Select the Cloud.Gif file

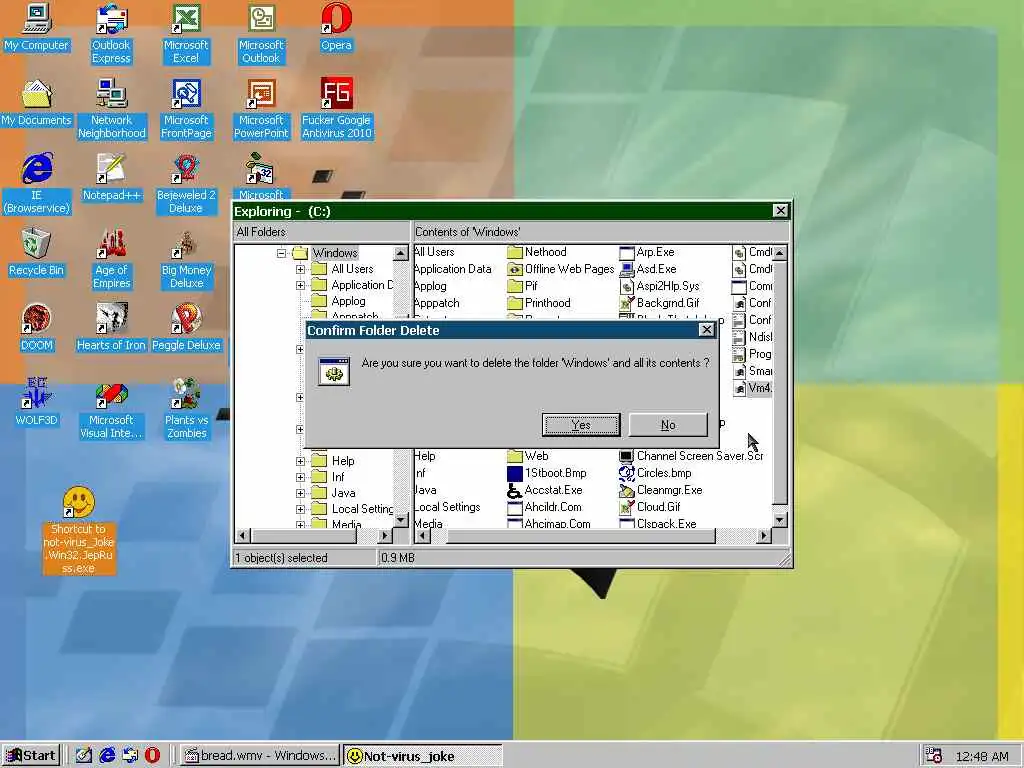pos(650,507)
